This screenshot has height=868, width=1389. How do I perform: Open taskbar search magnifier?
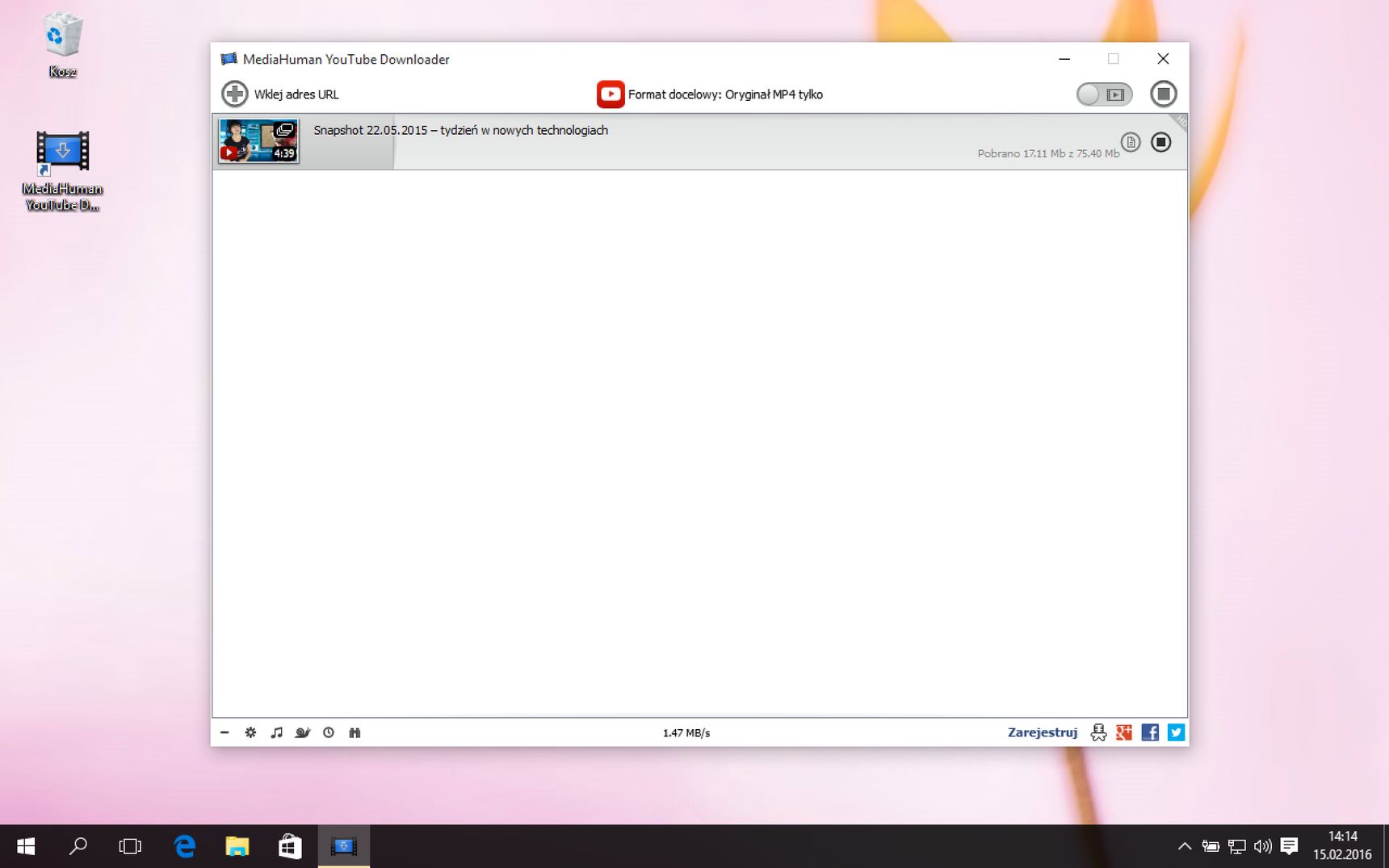click(x=78, y=846)
